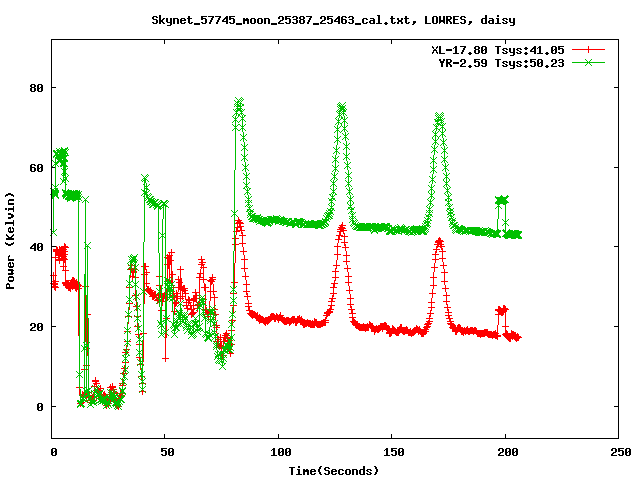Click the y-axis tick label 60
This screenshot has width=640, height=480.
pos(36,168)
